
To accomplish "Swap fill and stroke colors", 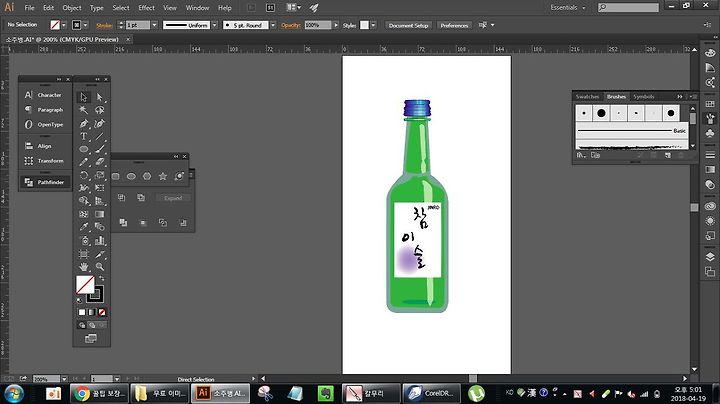I will (x=102, y=278).
